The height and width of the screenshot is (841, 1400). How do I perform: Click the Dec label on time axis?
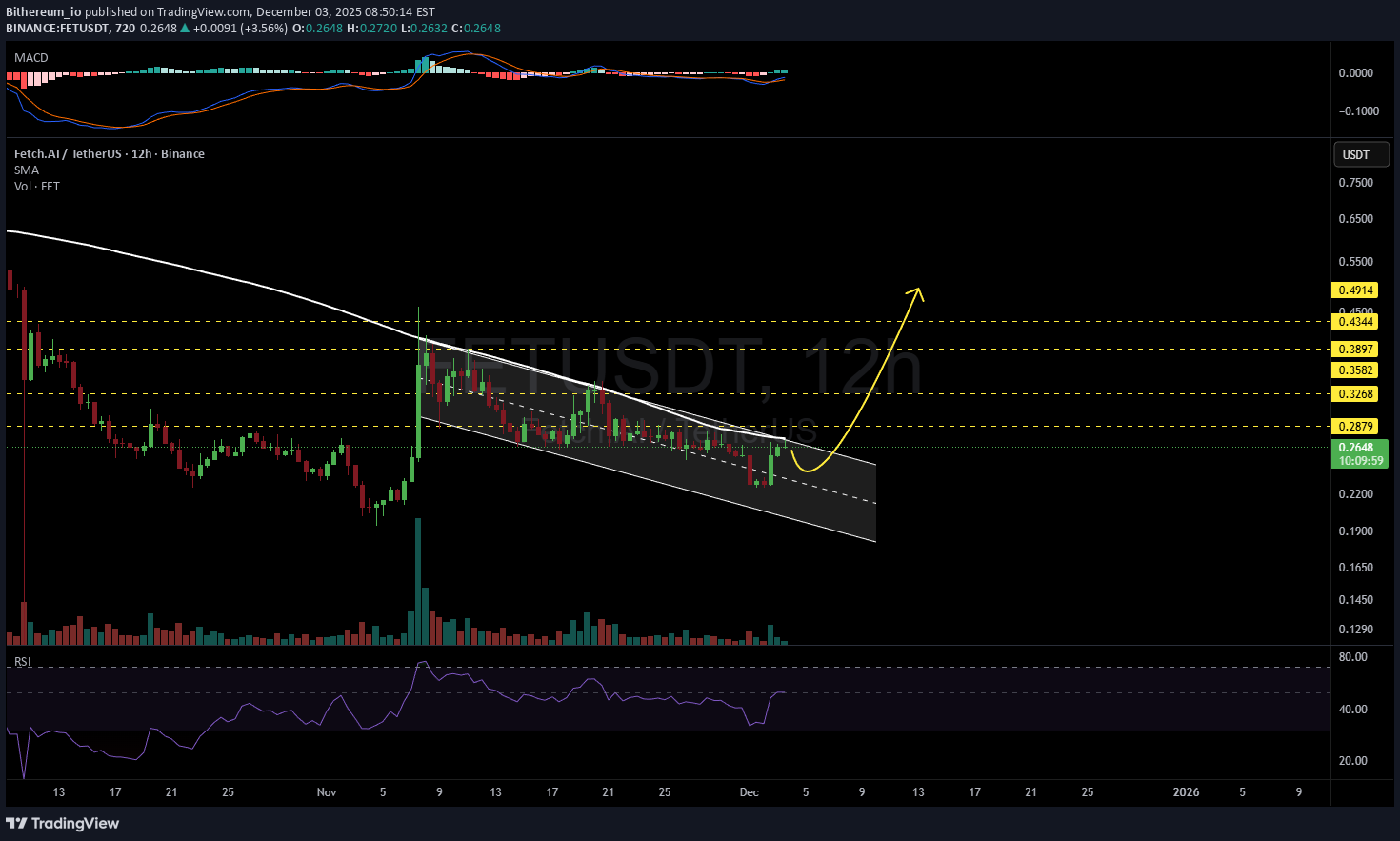(x=750, y=792)
